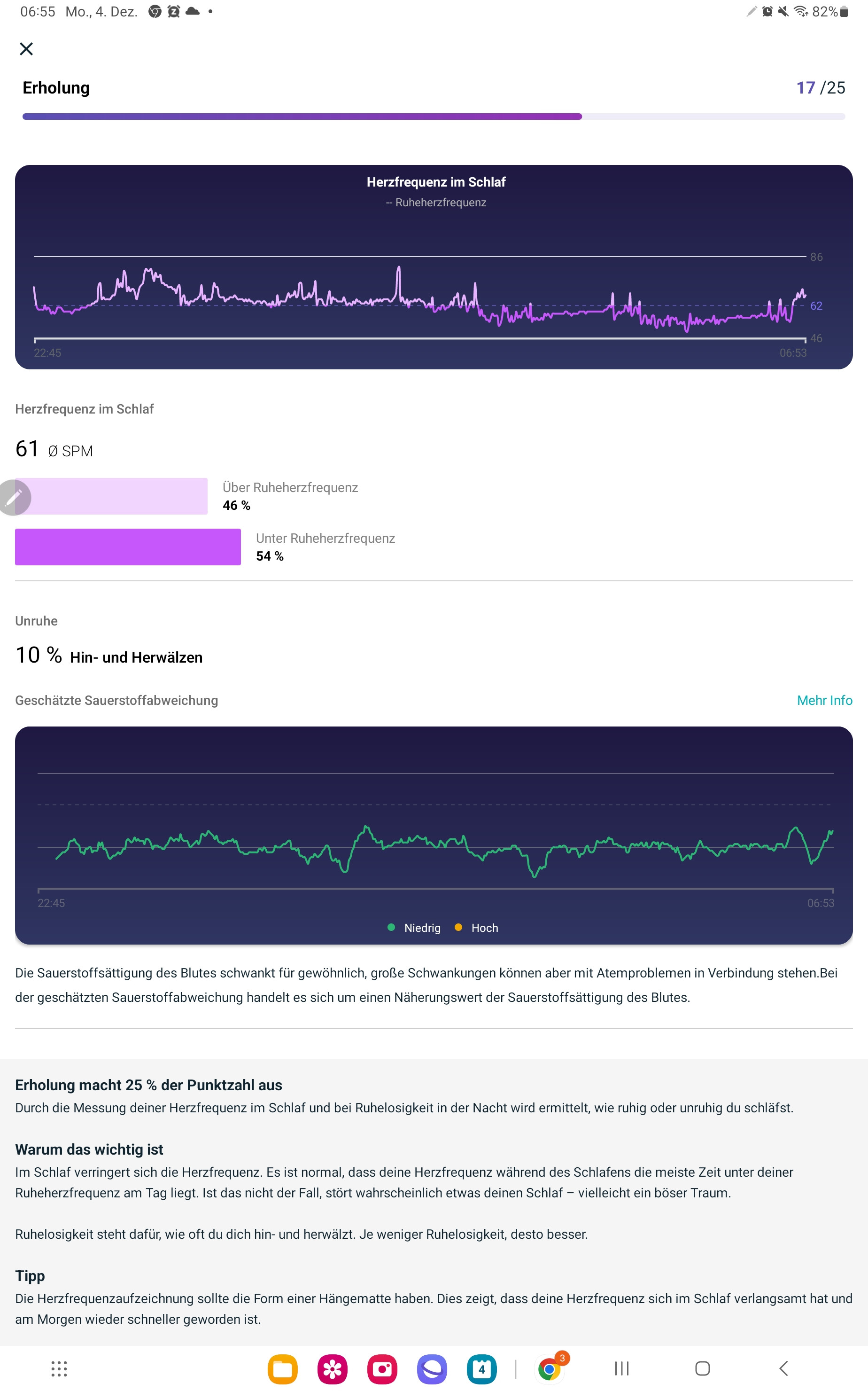Open Mehr Info link
This screenshot has width=868, height=1391.
(x=824, y=700)
